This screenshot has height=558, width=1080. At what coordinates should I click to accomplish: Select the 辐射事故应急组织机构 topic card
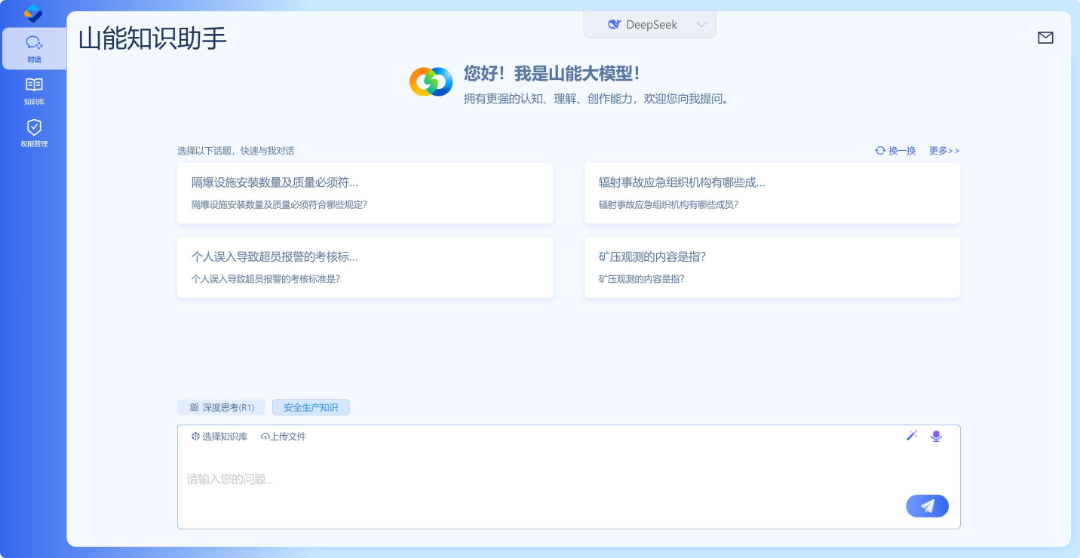[772, 194]
